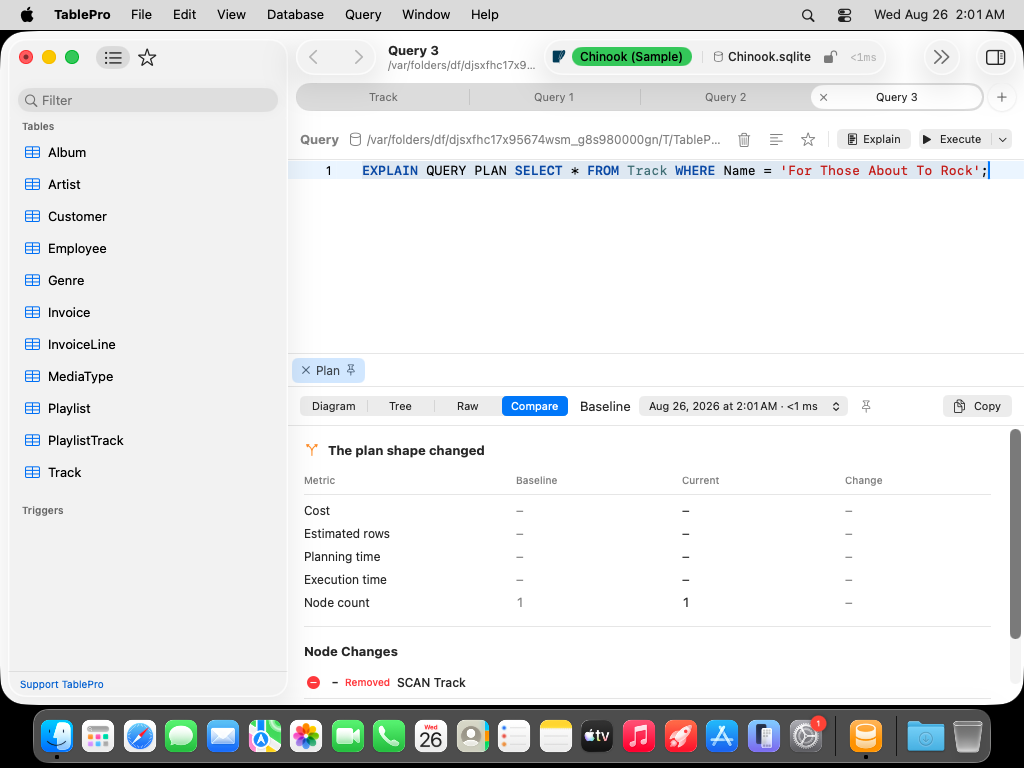Screen dimensions: 1024x768
Task: Click the database cylinder icon beside file path
Action: [x=355, y=139]
